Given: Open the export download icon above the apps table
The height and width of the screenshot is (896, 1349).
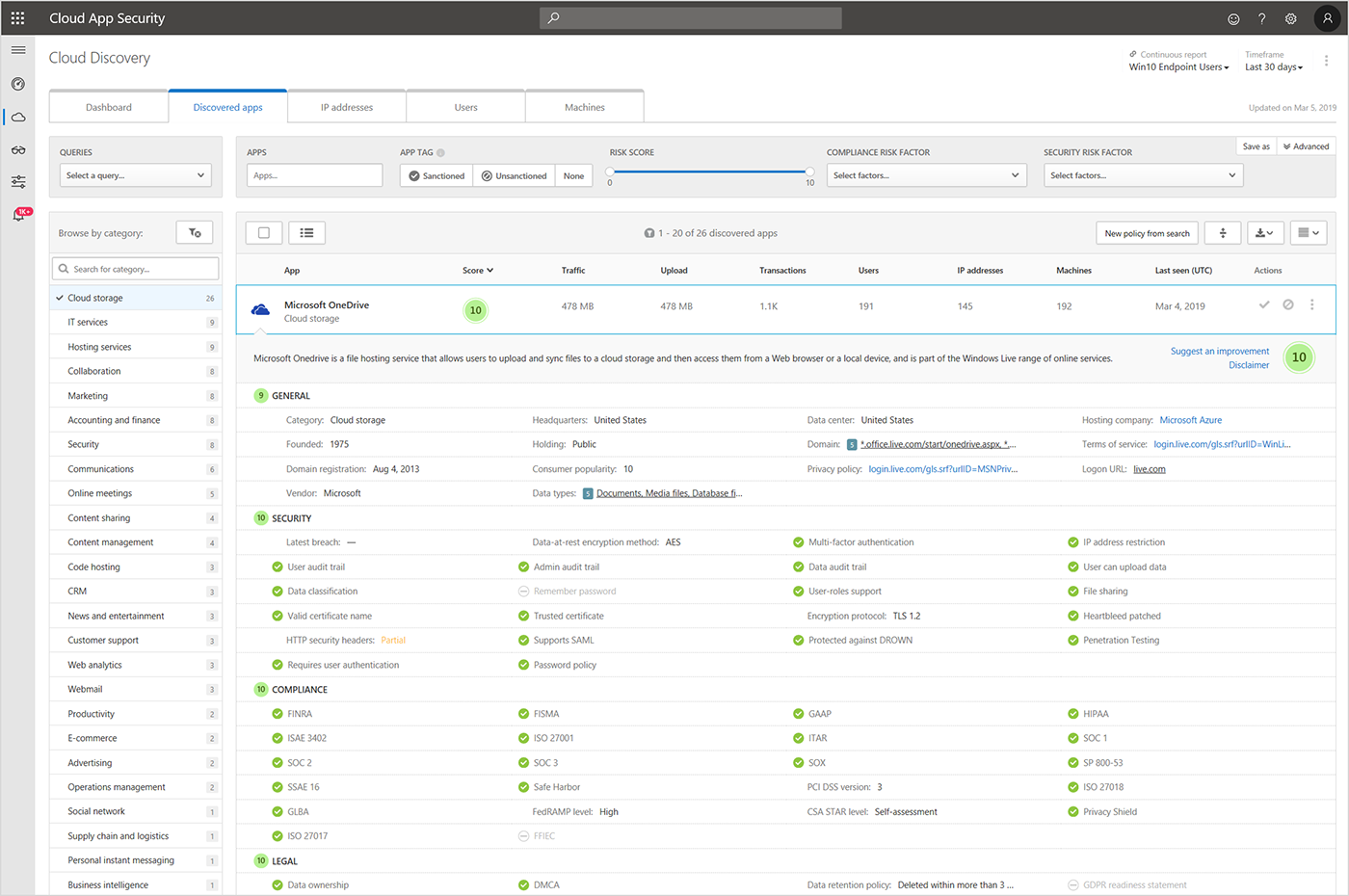Looking at the screenshot, I should coord(1265,232).
